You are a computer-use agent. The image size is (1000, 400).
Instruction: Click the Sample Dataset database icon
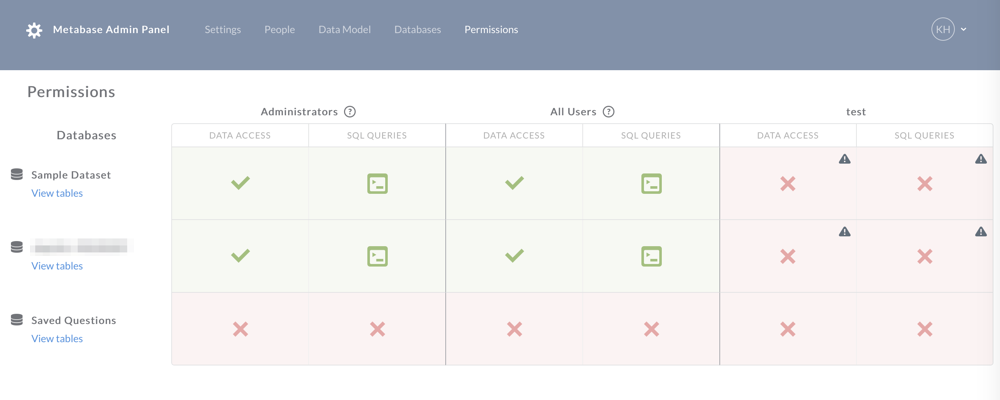point(17,175)
